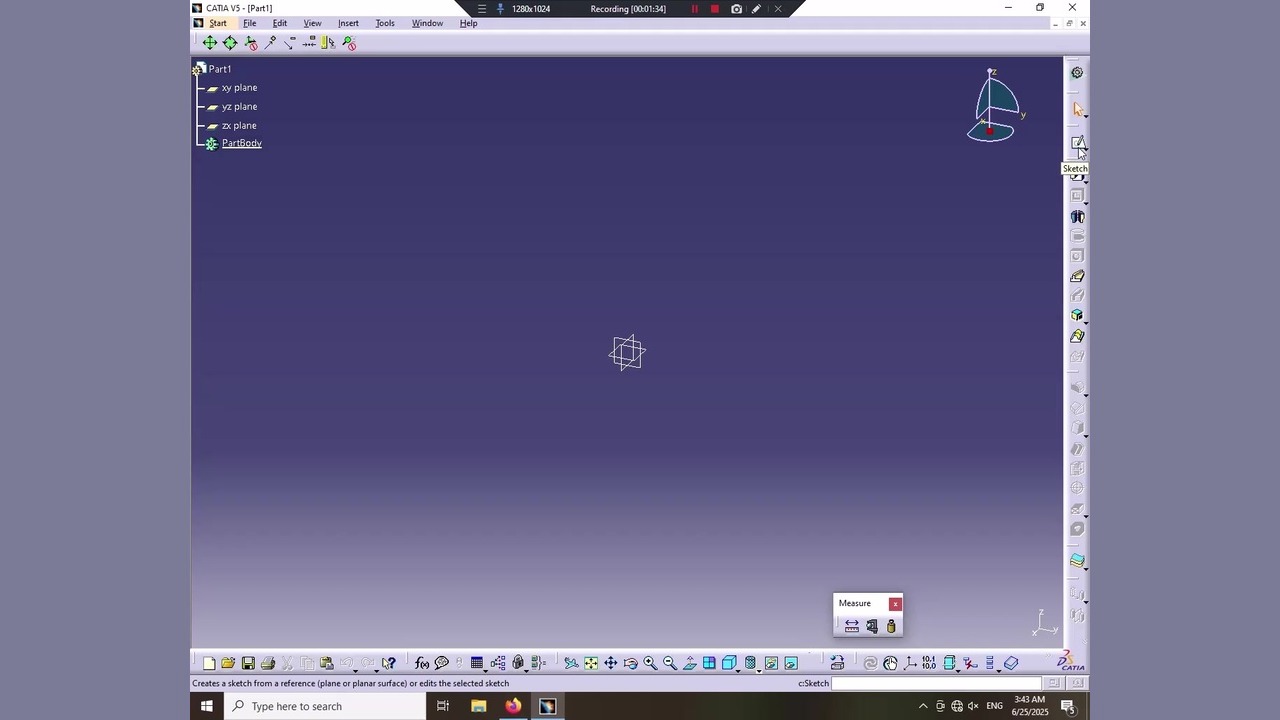
Task: Open the Design Table tool
Action: pos(477,663)
